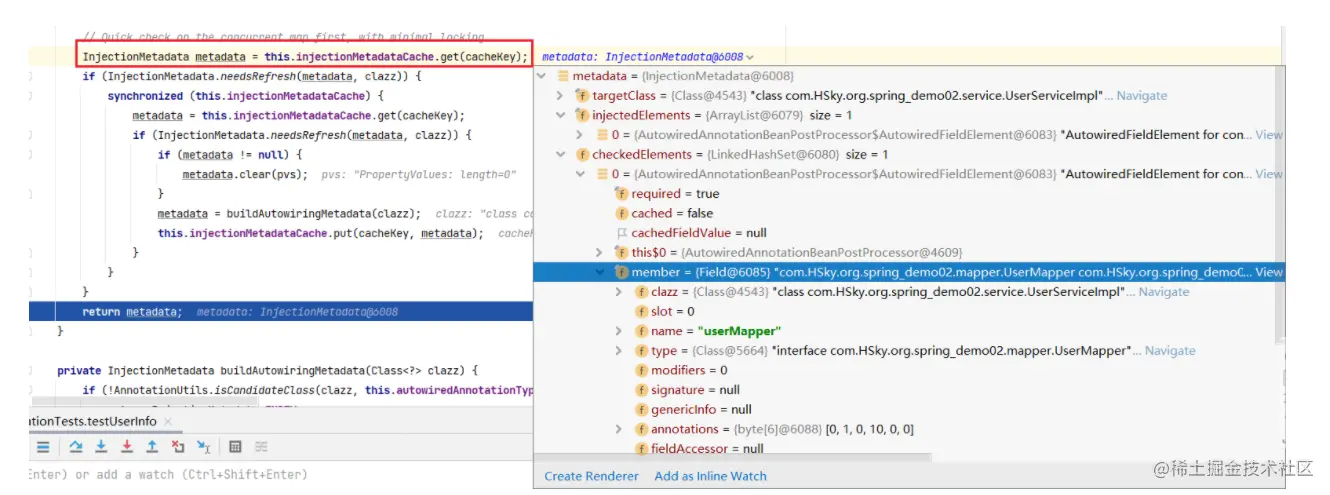
Task: Click the fieldAccessor field icon
Action: coord(641,449)
